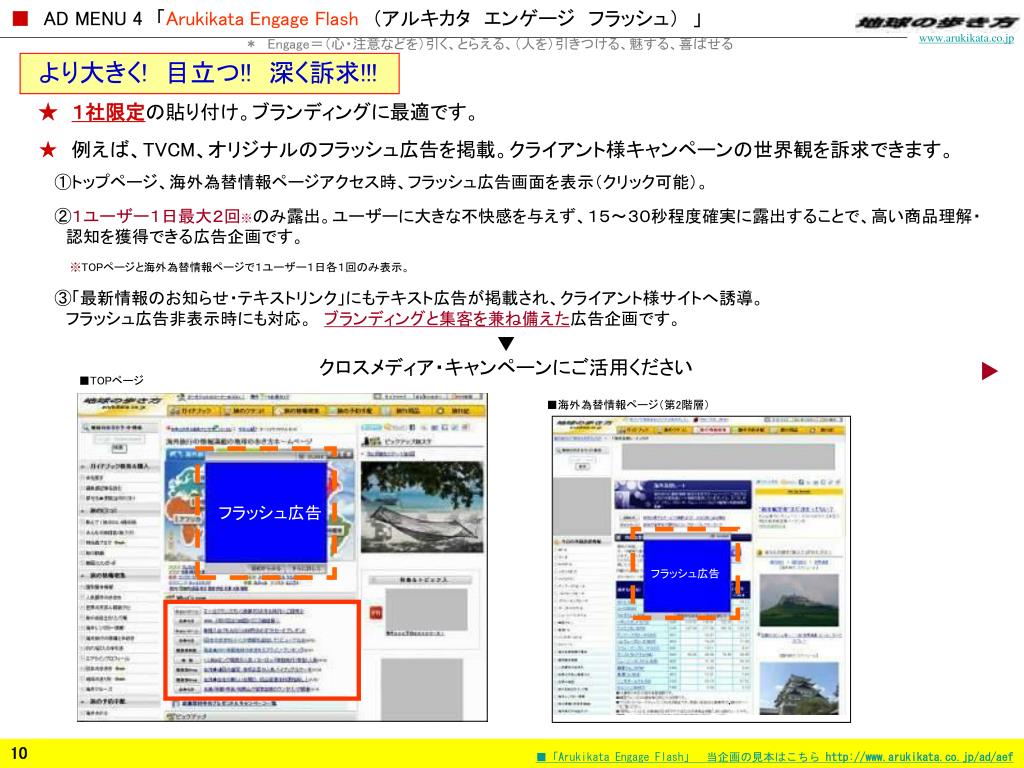Click the line starting ①トップページ、海外為替情報ページ
The height and width of the screenshot is (768, 1024).
tap(381, 182)
